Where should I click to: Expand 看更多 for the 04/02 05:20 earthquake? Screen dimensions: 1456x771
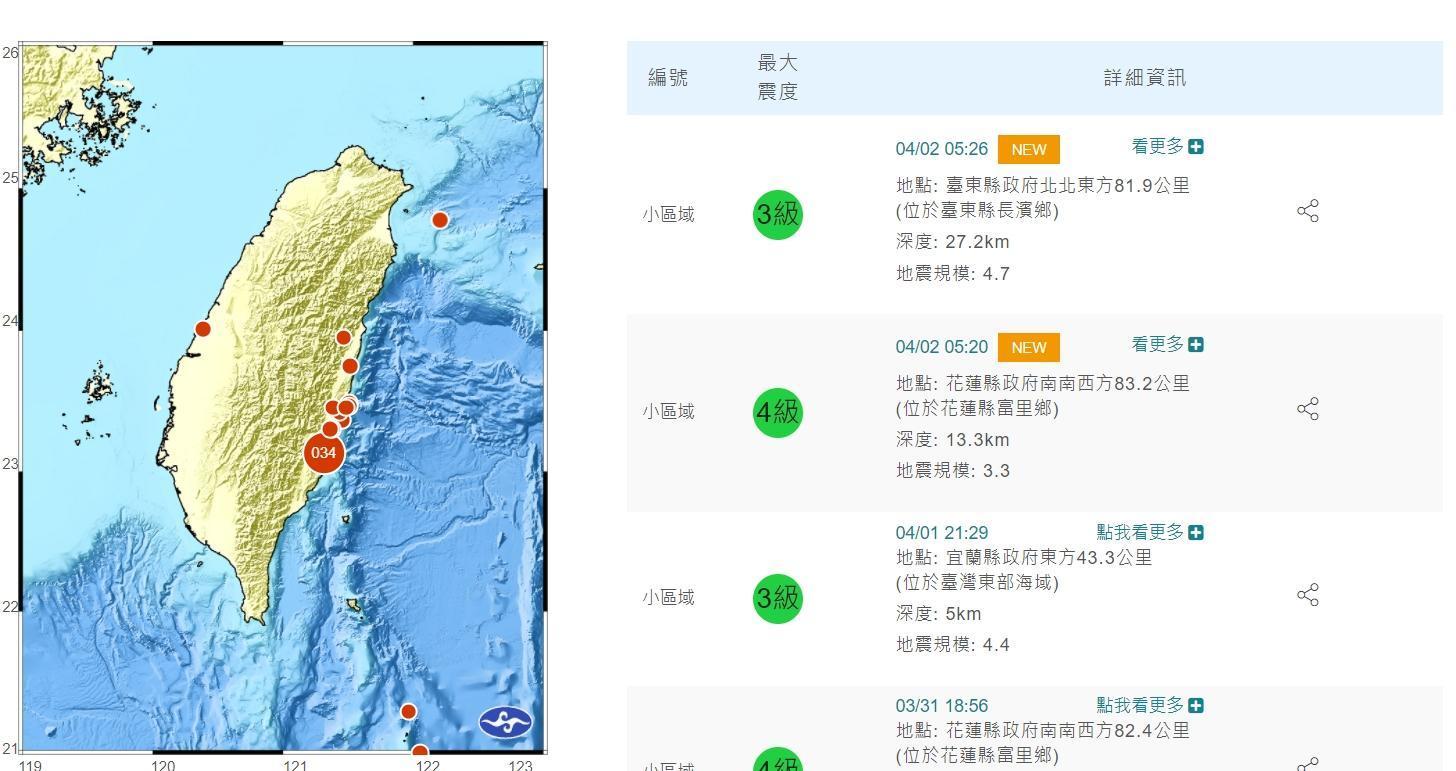1167,344
